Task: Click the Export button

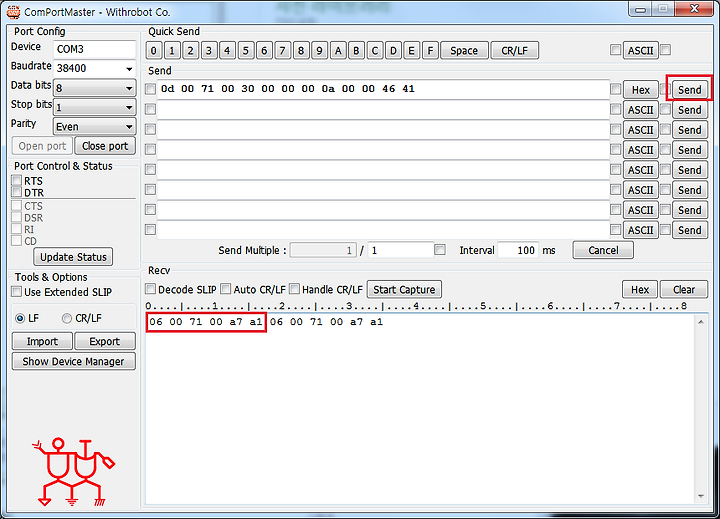Action: tap(105, 341)
